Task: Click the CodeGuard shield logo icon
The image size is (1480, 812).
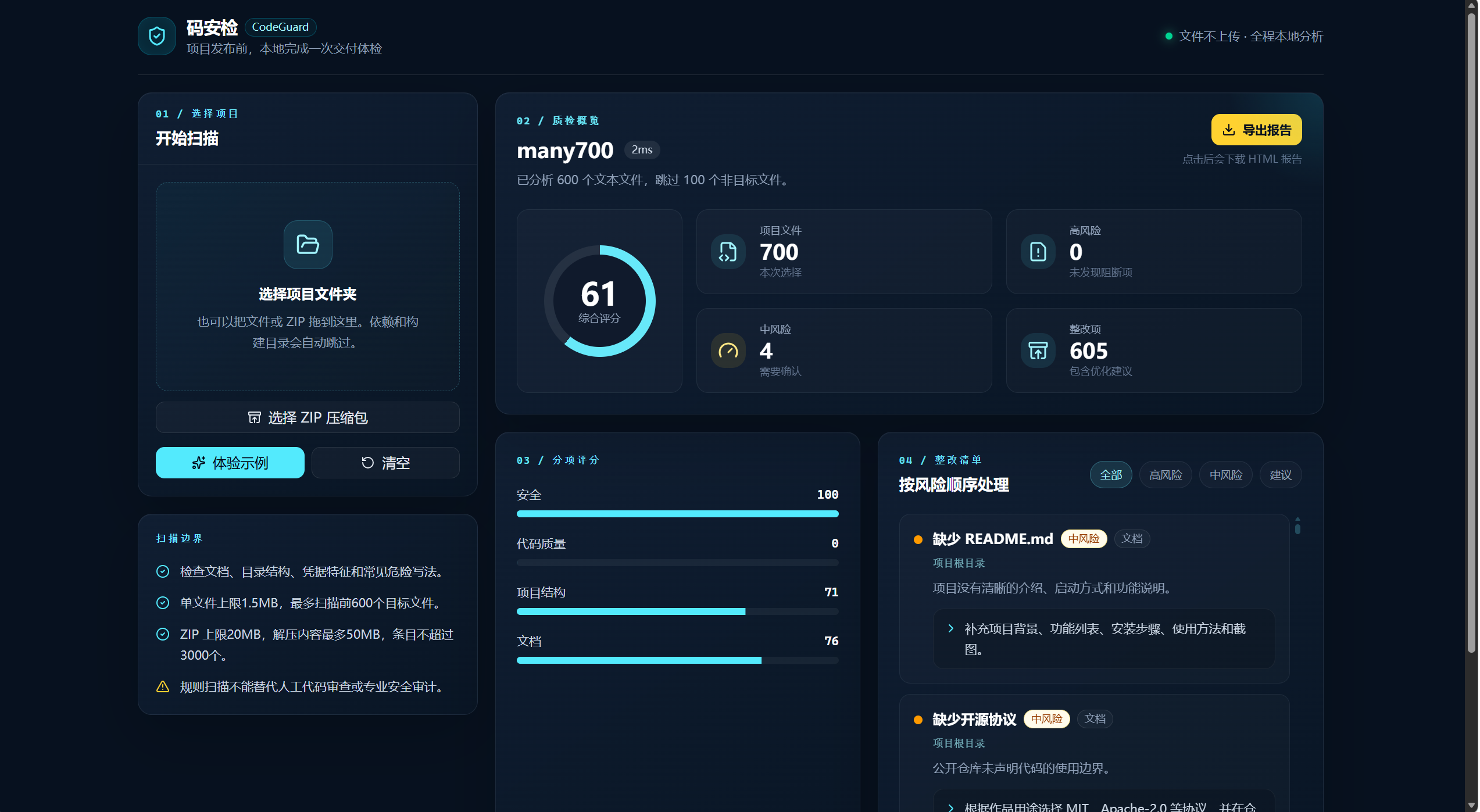Action: [156, 36]
